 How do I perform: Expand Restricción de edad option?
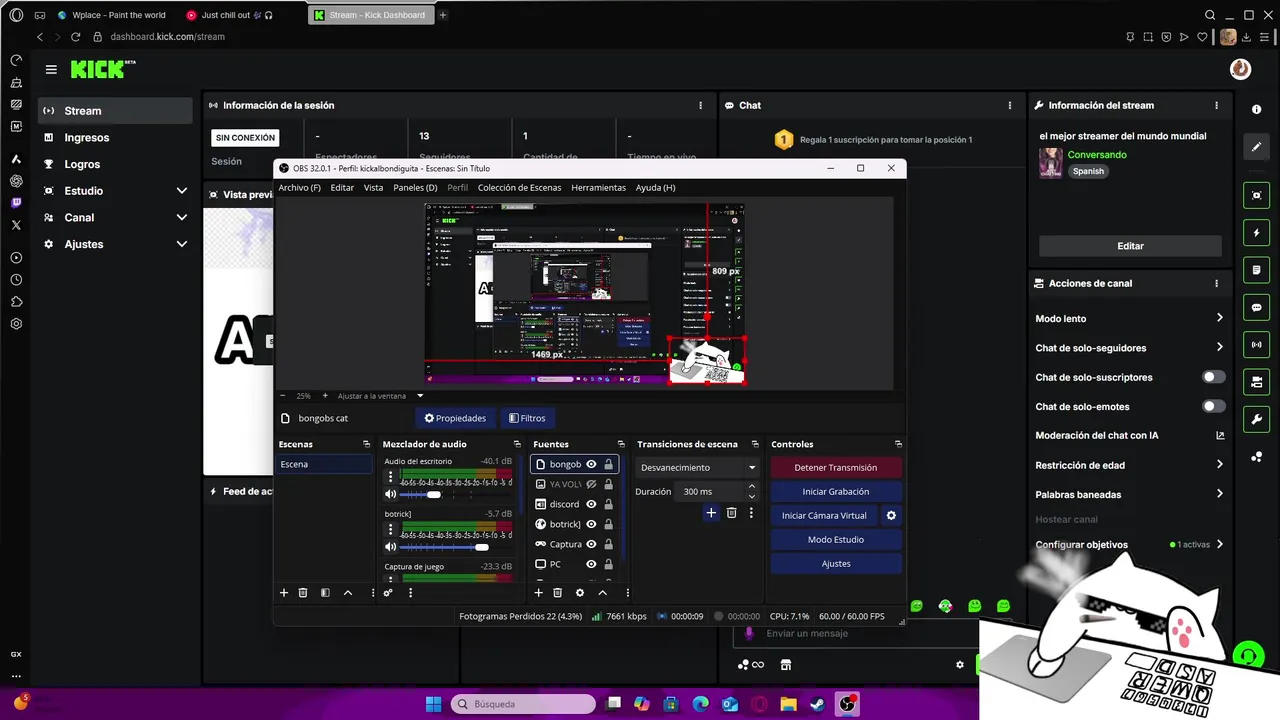tap(1219, 464)
